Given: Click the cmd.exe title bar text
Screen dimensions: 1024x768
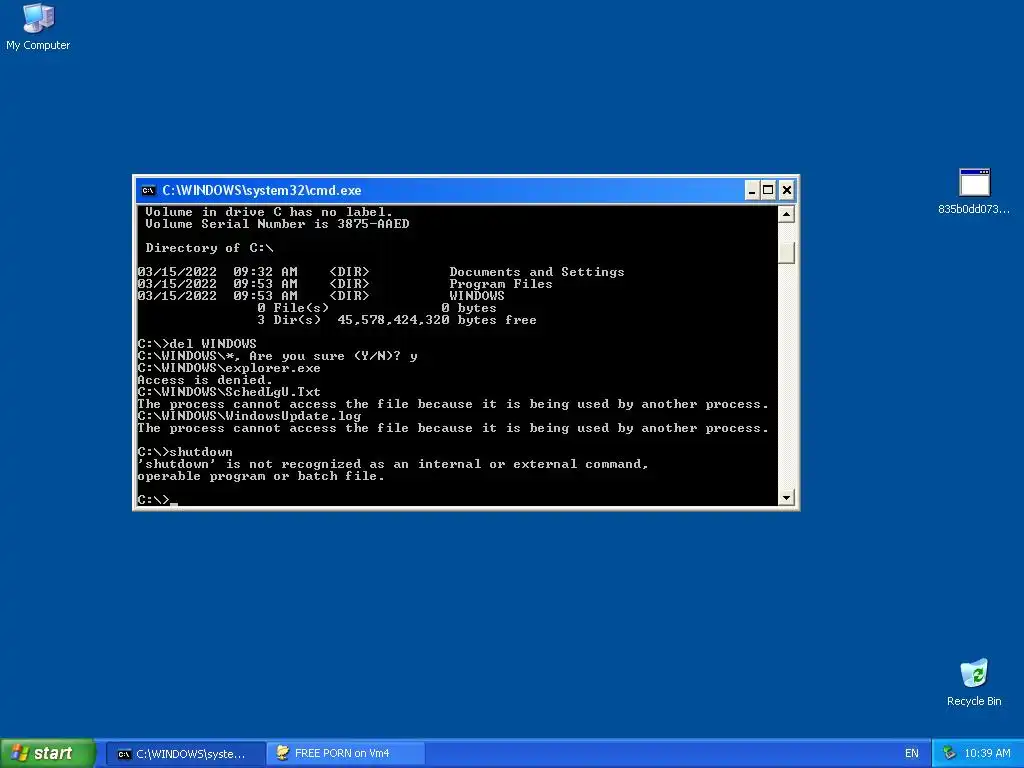Looking at the screenshot, I should point(261,191).
